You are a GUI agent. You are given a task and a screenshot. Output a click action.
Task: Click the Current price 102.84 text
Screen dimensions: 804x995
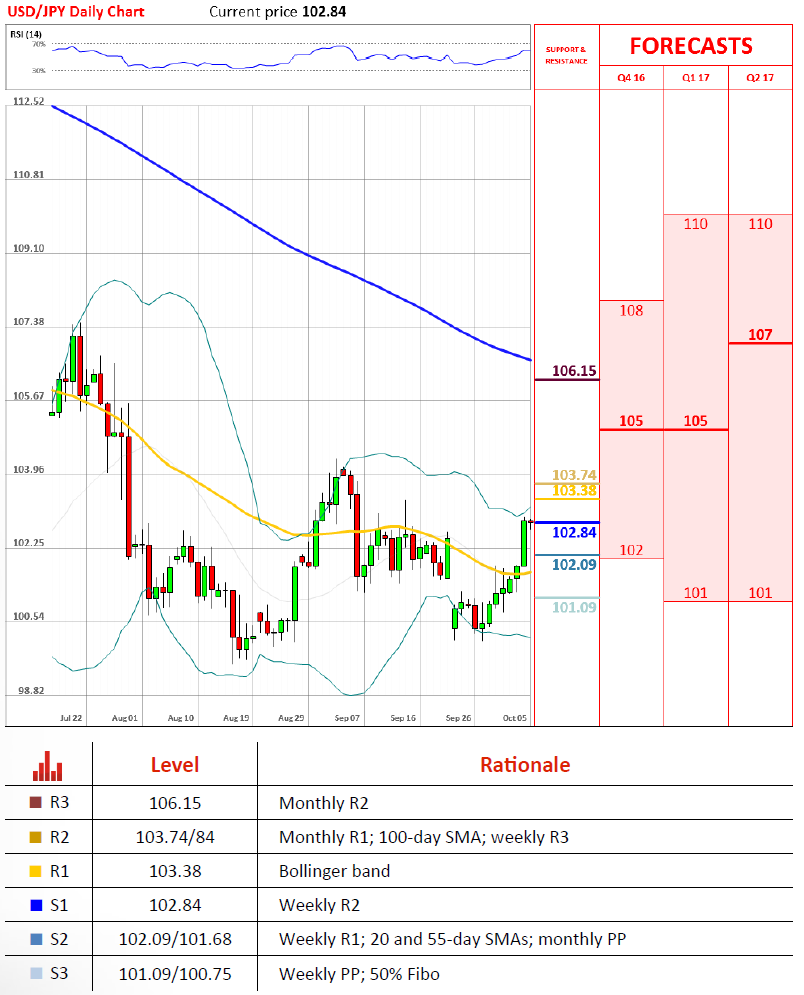[x=277, y=11]
